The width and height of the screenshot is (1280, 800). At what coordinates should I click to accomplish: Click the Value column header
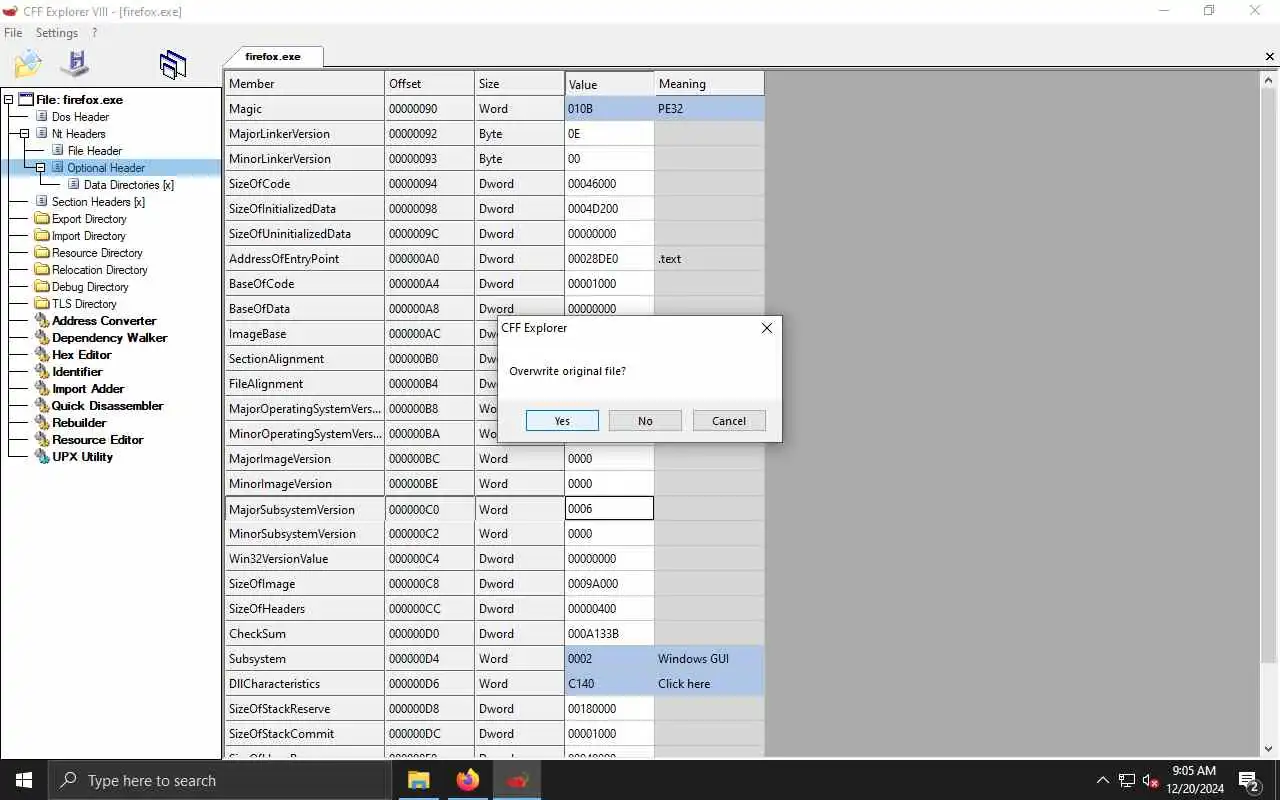click(x=609, y=84)
